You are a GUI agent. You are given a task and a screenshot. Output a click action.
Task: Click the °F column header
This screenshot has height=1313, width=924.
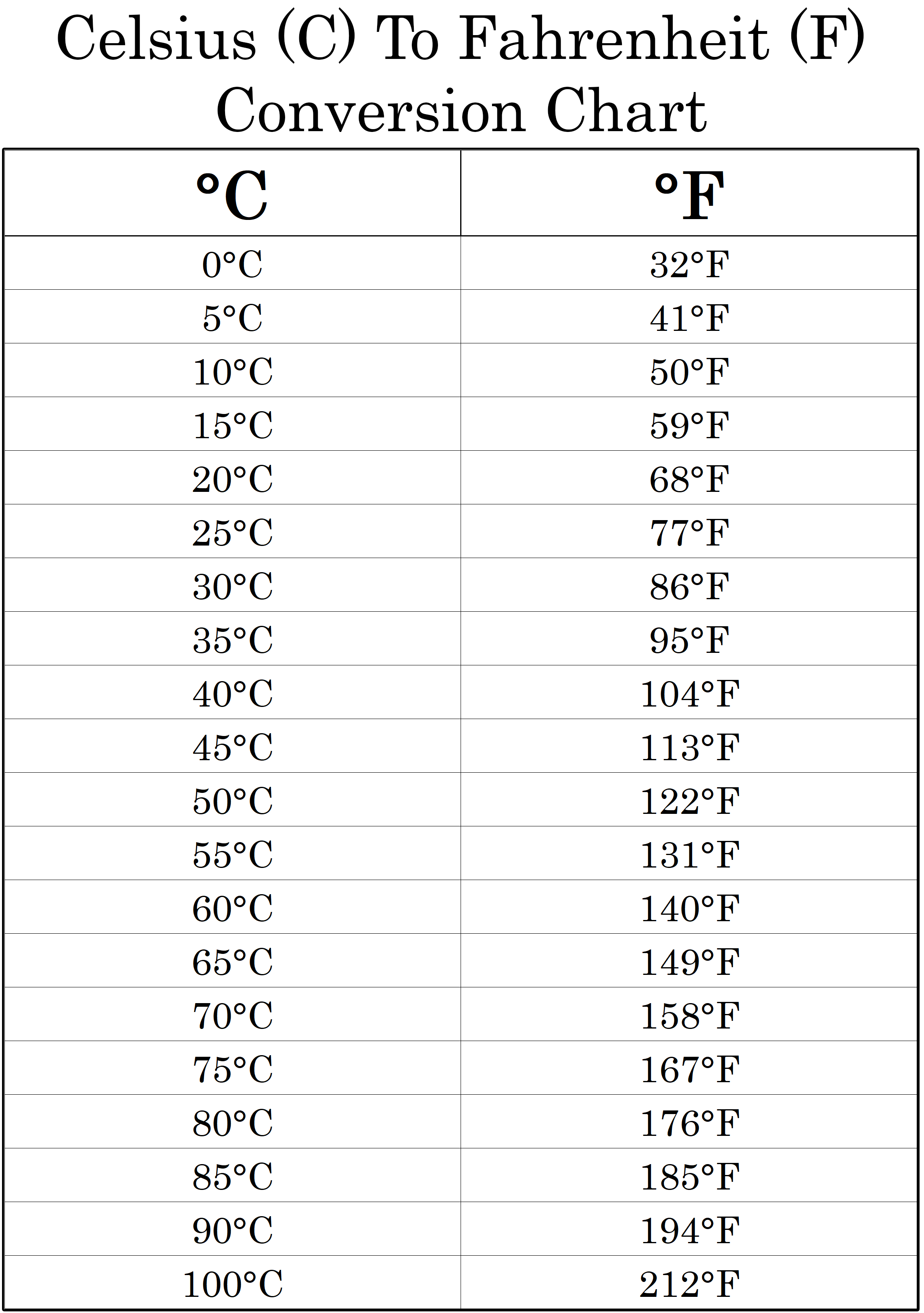point(689,196)
